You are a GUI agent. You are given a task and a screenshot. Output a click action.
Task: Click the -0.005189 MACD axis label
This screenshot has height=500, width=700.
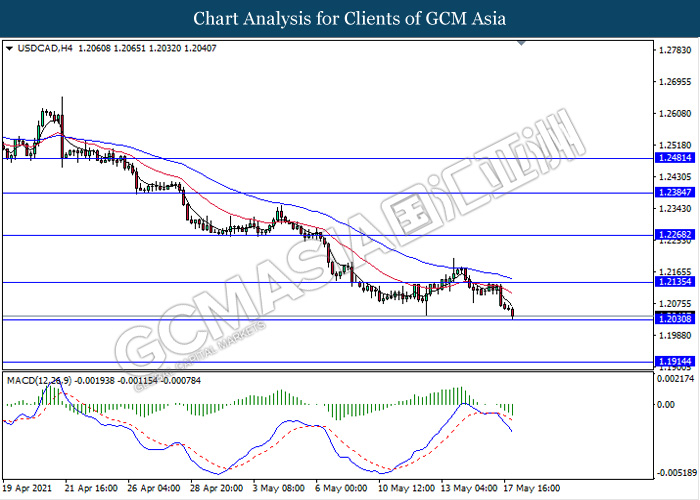(678, 473)
